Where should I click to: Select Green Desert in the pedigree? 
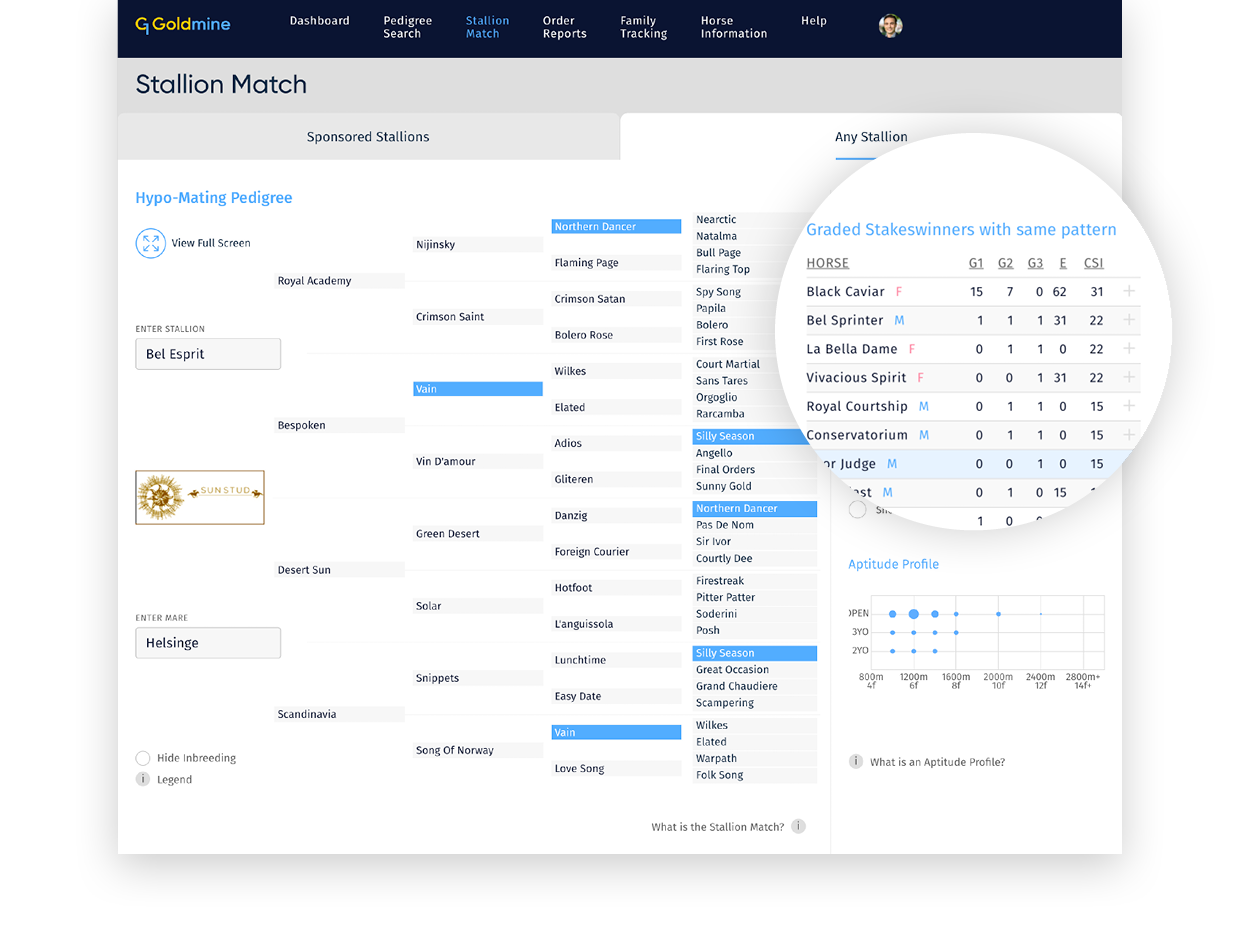tap(478, 534)
